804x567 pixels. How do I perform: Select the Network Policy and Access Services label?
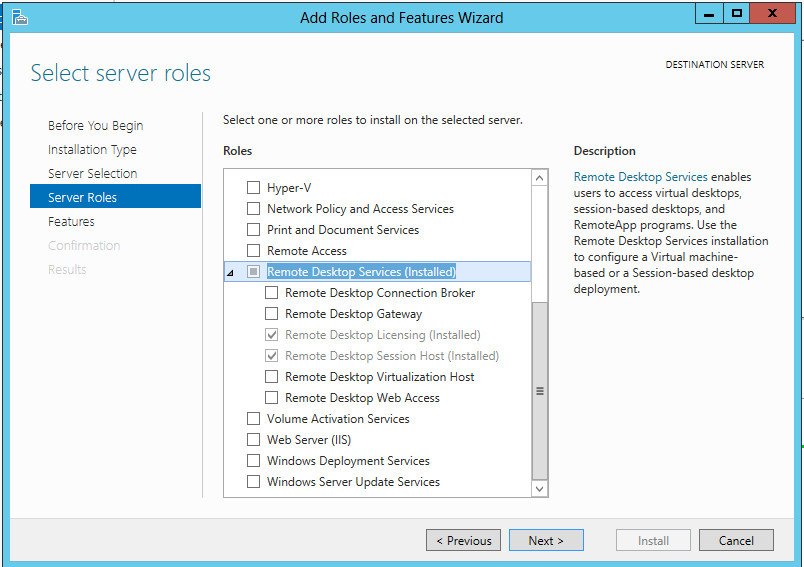click(360, 209)
